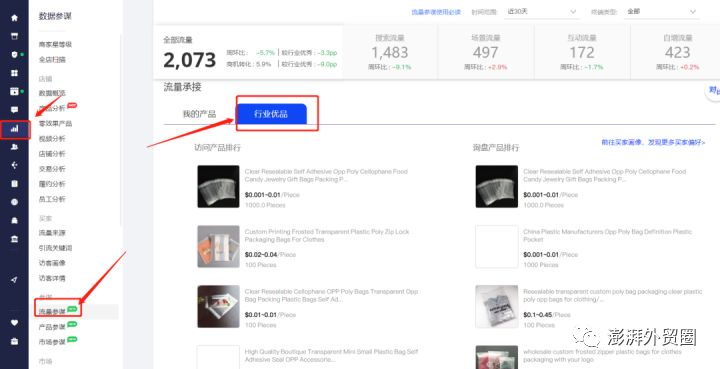Switch to the 行业优品 tab
This screenshot has height=369, width=720.
(x=271, y=114)
